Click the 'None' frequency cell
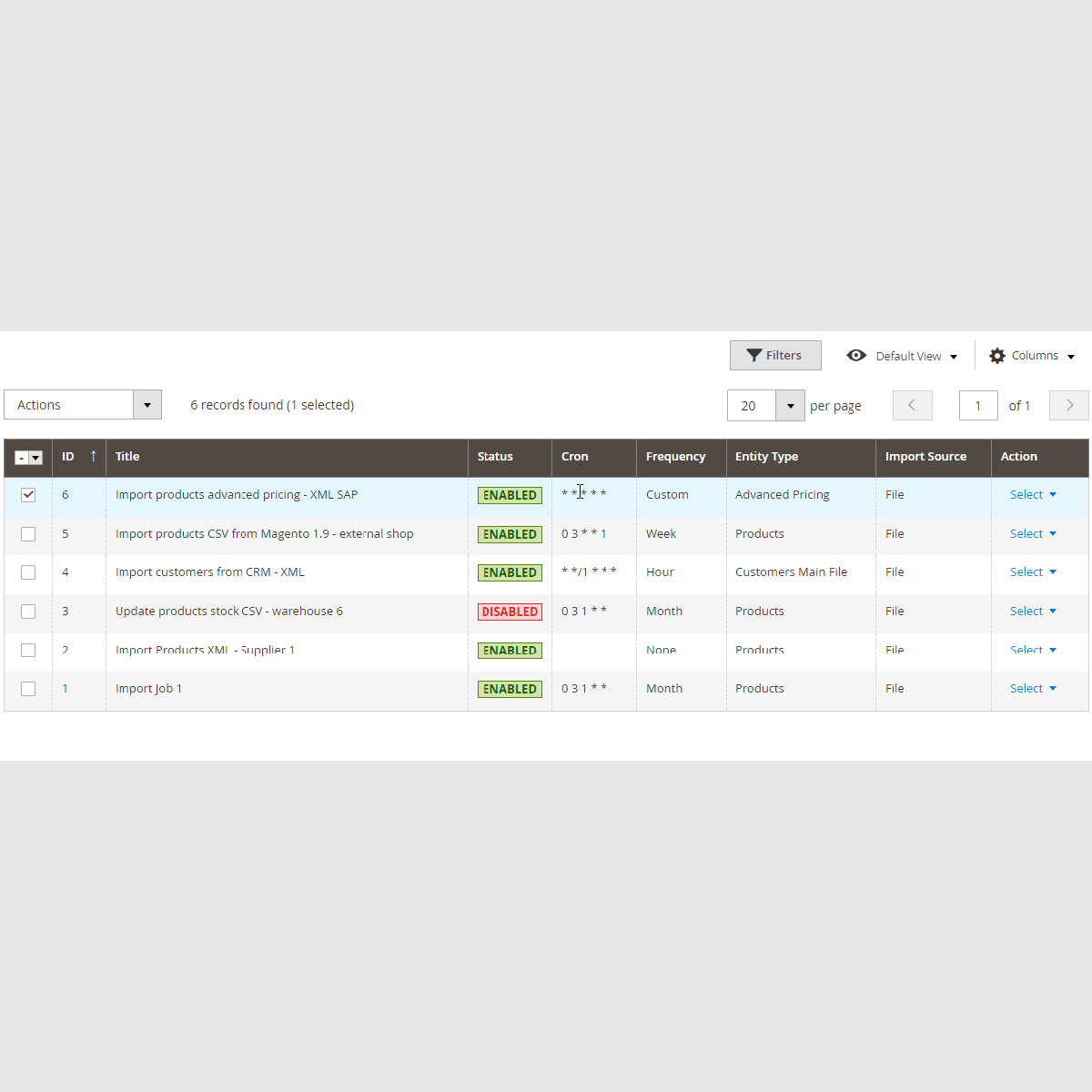This screenshot has height=1092, width=1092. tap(661, 650)
